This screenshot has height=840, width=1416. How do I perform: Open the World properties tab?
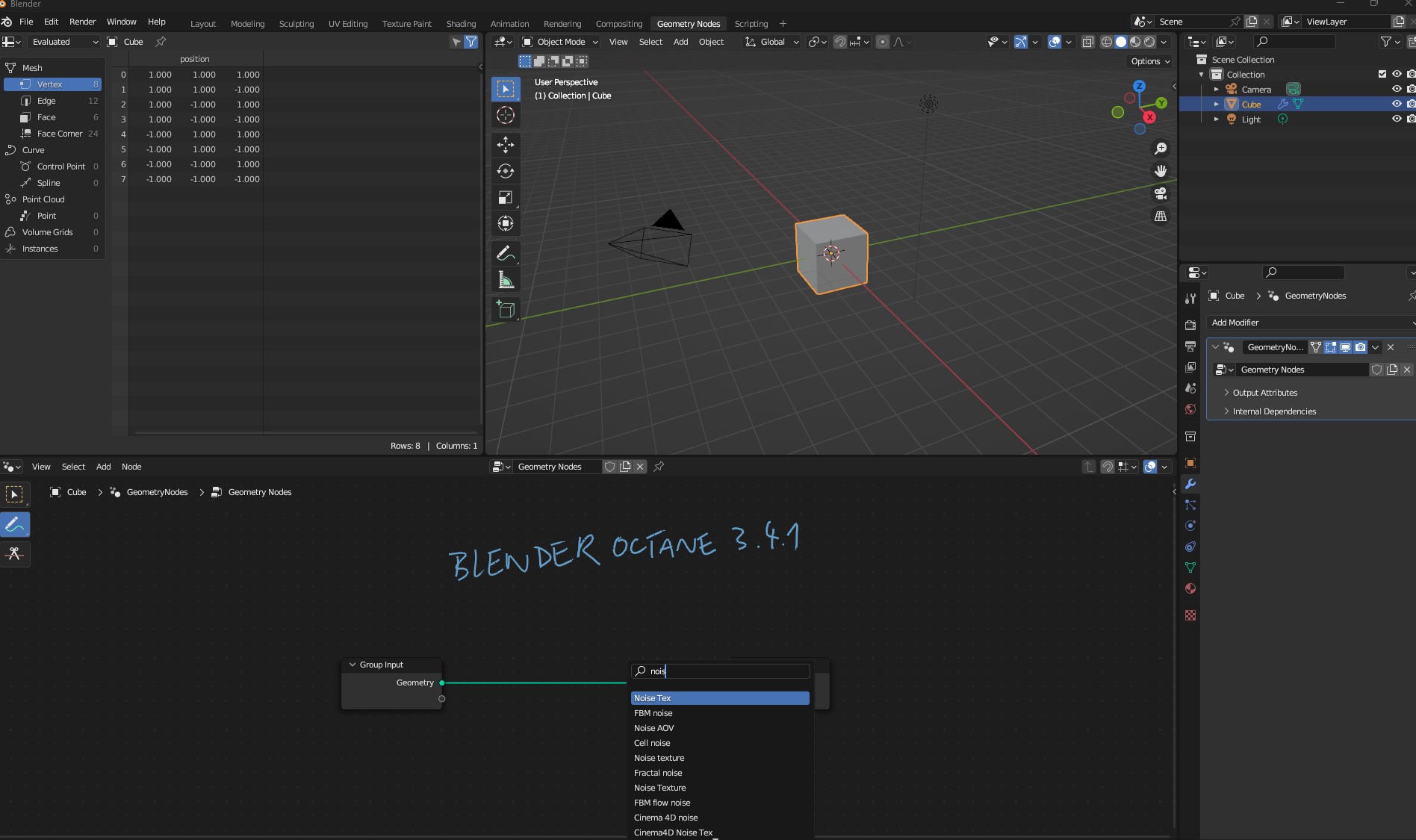point(1190,409)
